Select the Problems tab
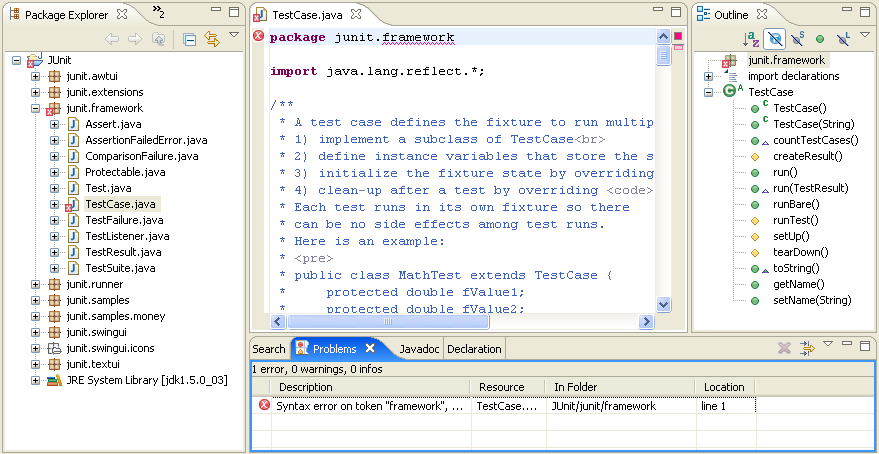The height and width of the screenshot is (454, 879). pos(335,349)
